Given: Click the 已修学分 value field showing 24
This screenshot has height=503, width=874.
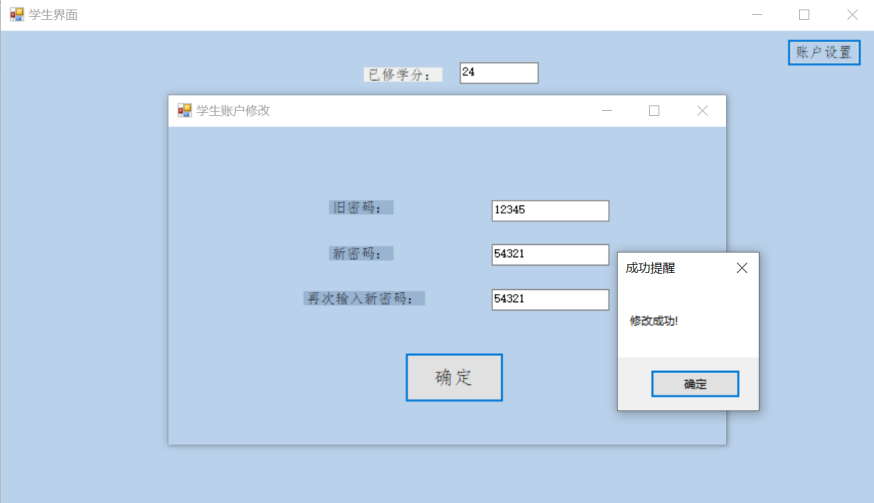Looking at the screenshot, I should [499, 73].
